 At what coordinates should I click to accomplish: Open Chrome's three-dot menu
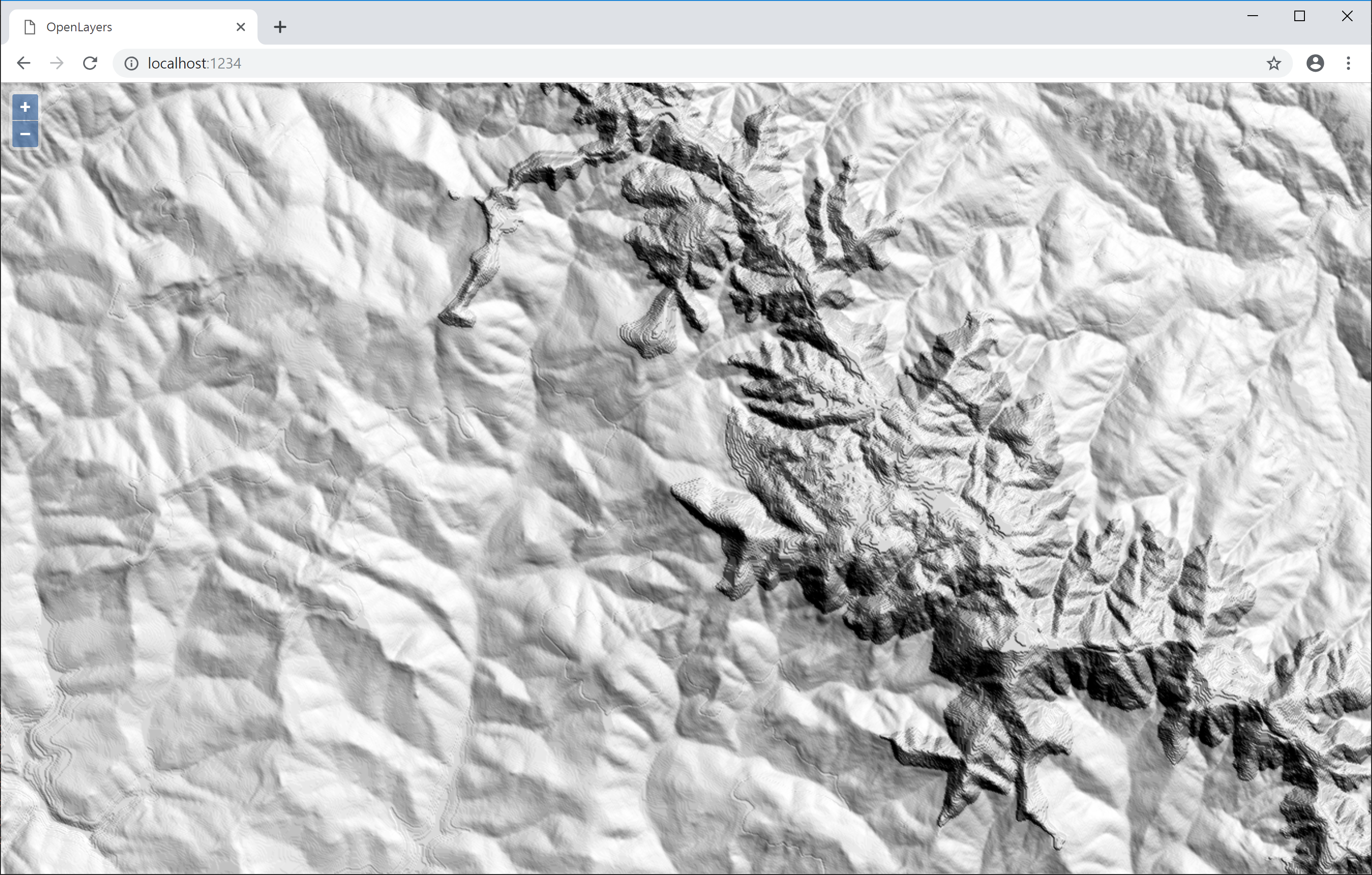click(1348, 63)
